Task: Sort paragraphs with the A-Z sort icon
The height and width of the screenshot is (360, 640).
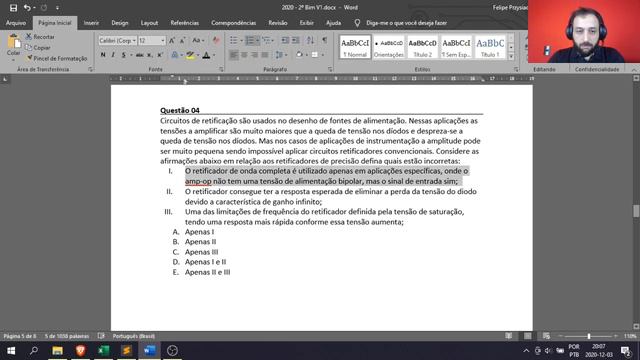Action: pos(310,40)
